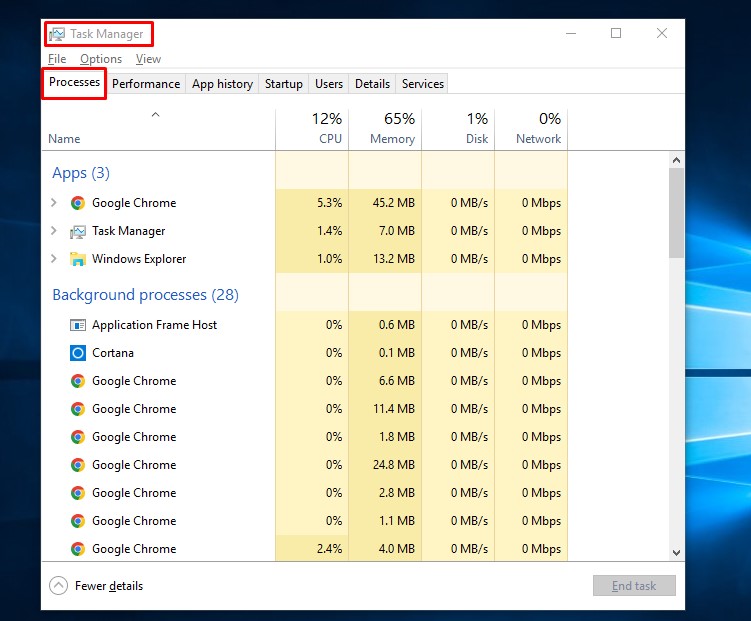Open the View menu
Image resolution: width=751 pixels, height=621 pixels.
point(148,59)
